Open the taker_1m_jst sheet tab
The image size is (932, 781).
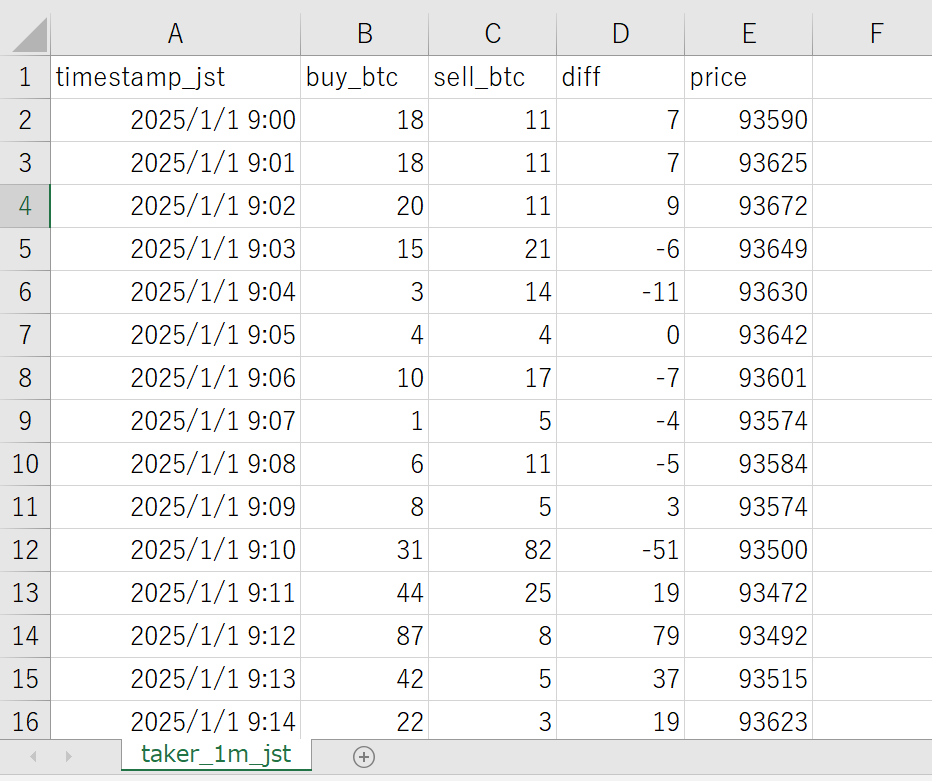(216, 754)
